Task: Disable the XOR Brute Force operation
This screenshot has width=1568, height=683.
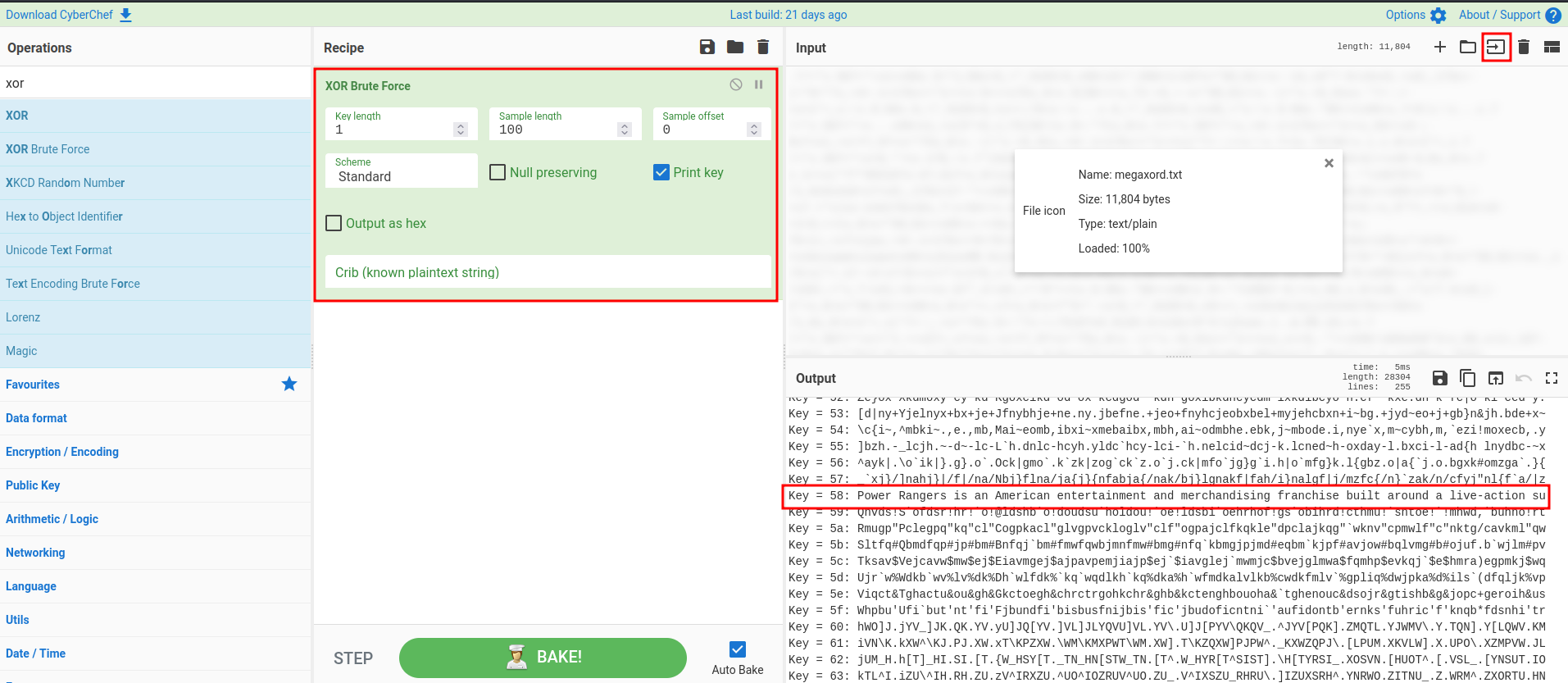Action: 736,84
